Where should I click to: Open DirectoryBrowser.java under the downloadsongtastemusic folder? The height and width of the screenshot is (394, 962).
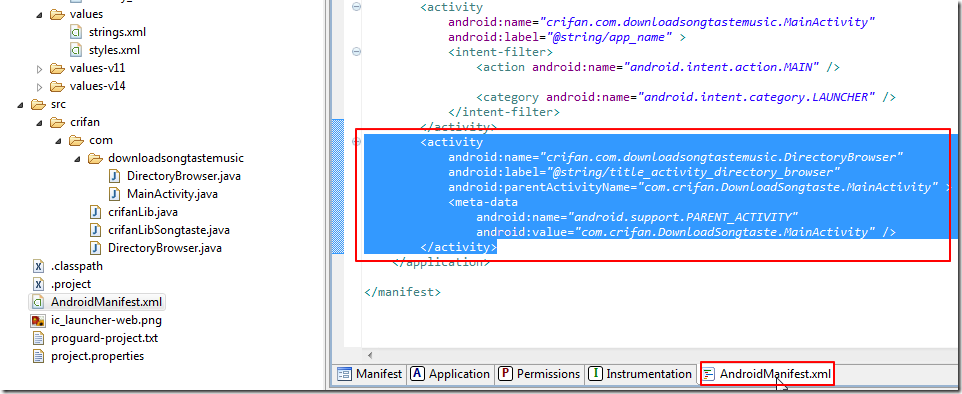pyautogui.click(x=184, y=177)
